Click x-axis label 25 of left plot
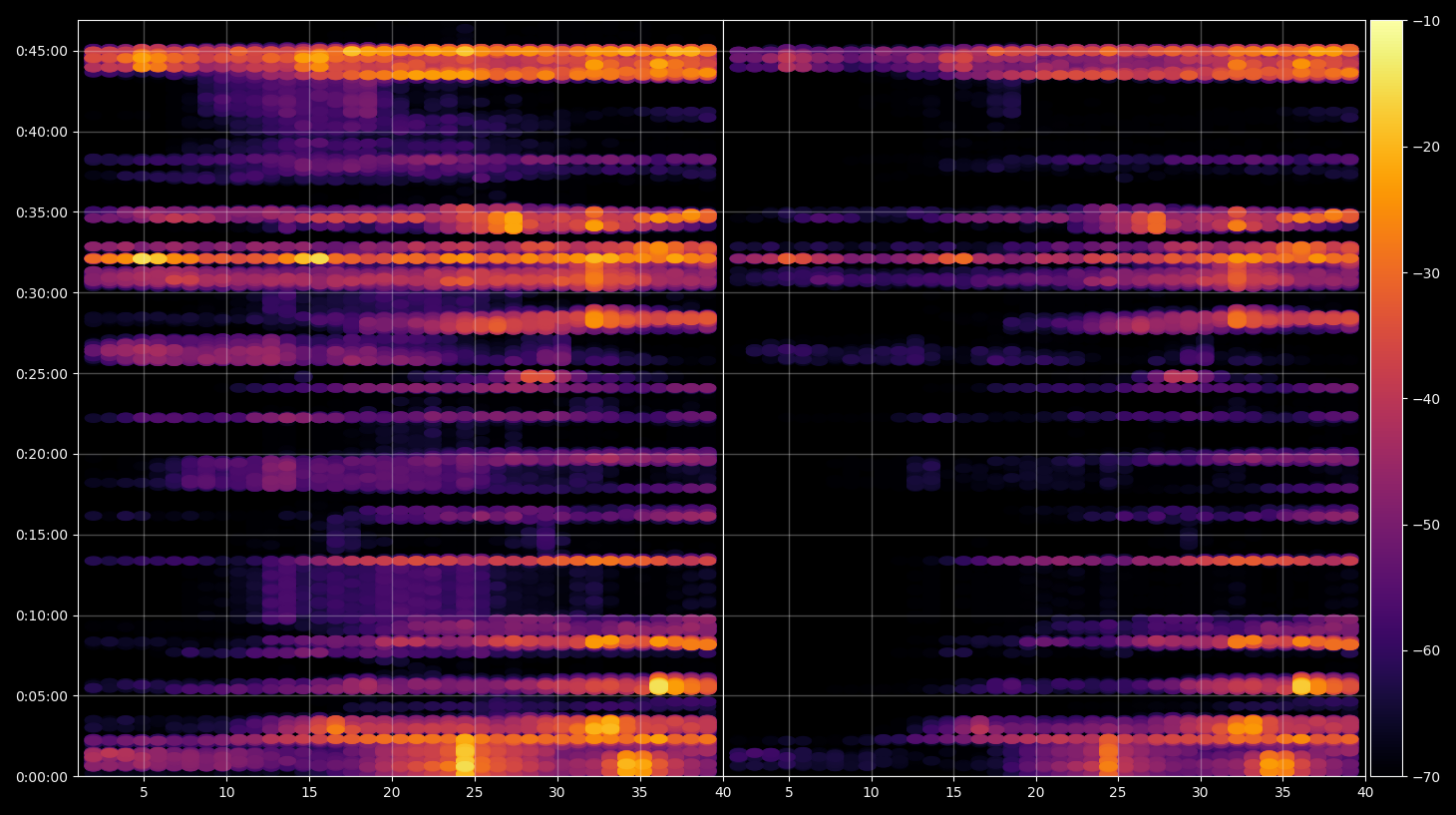1456x815 pixels. click(475, 793)
